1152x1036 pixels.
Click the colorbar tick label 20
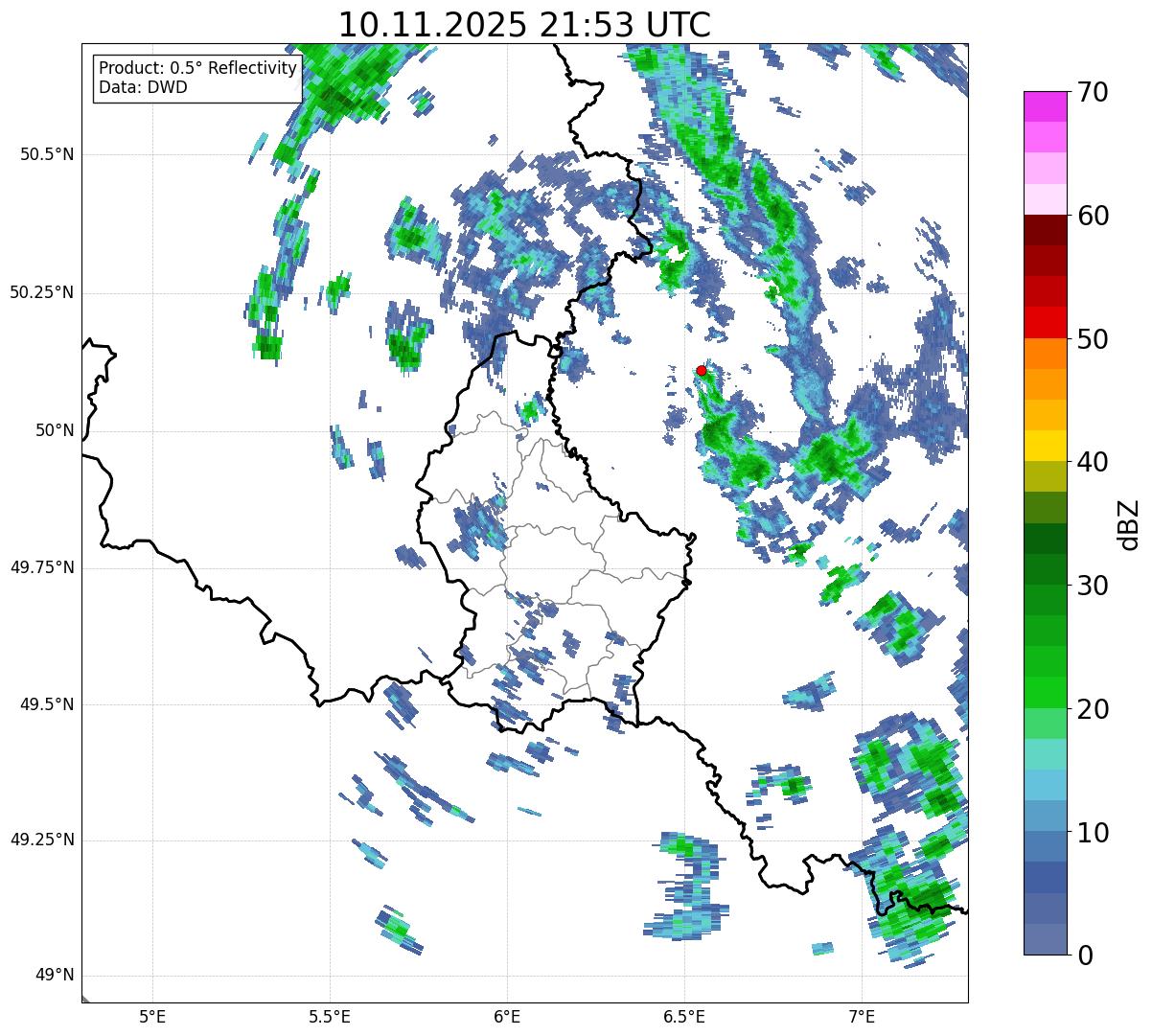tap(1093, 709)
